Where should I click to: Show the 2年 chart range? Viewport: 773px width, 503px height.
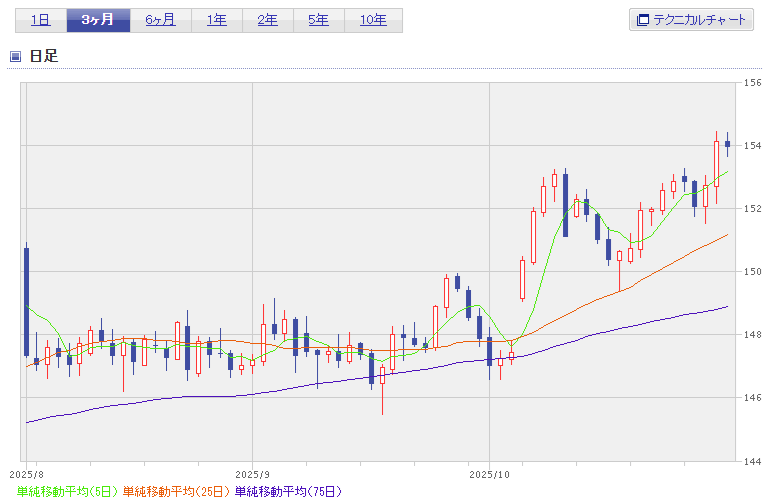[267, 20]
